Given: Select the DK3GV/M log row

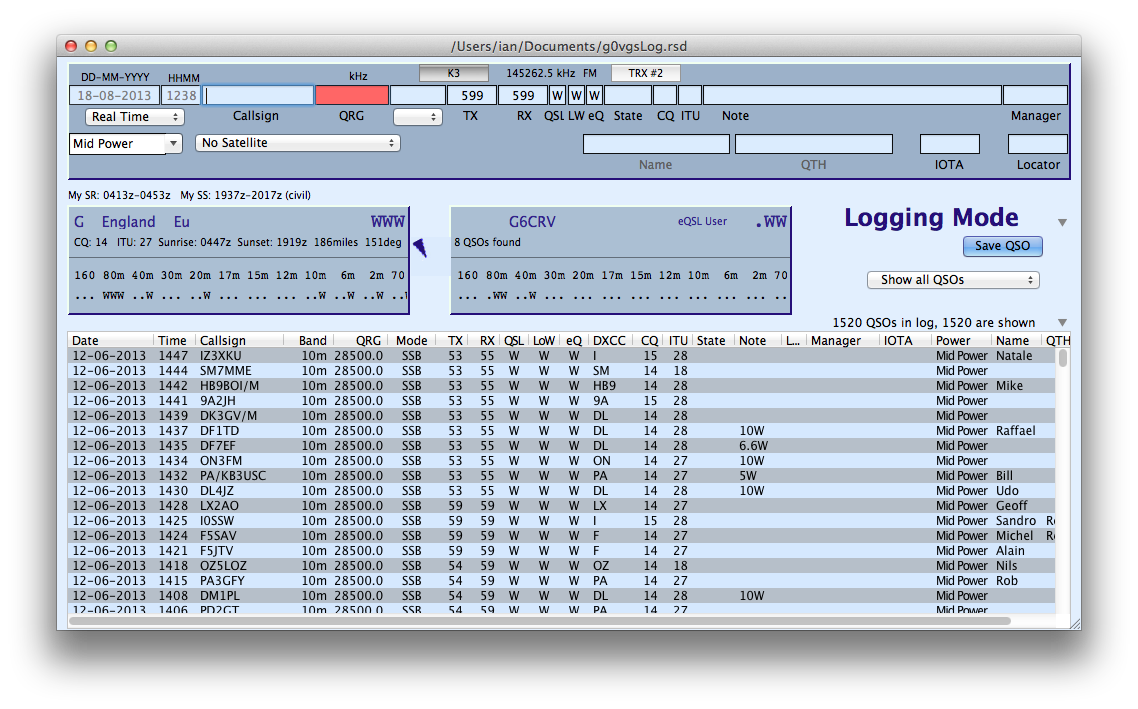Looking at the screenshot, I should tap(562, 416).
